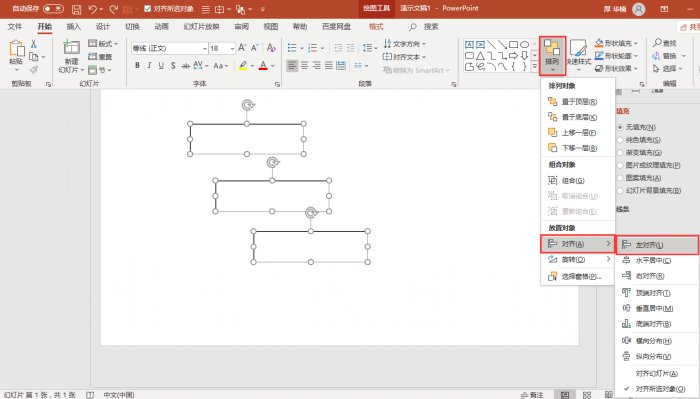Click the Underline icon
700x399 pixels.
coord(161,65)
